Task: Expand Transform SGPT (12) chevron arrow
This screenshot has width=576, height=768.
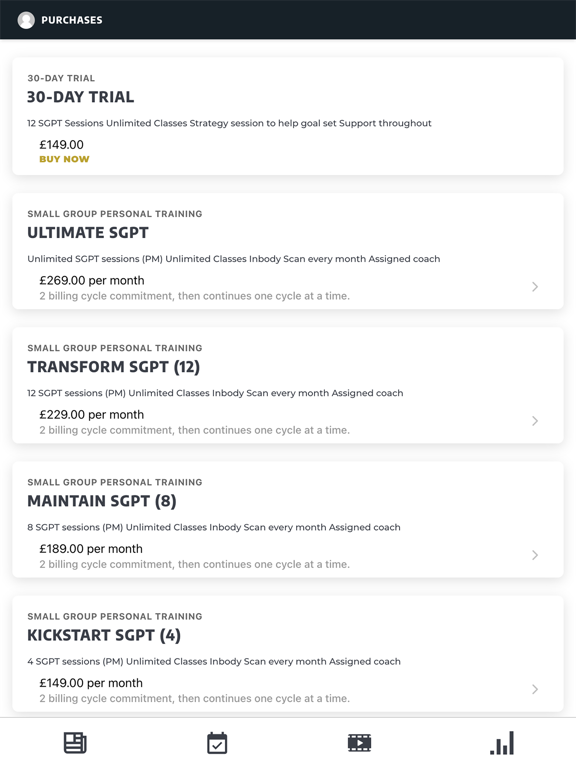Action: point(535,421)
